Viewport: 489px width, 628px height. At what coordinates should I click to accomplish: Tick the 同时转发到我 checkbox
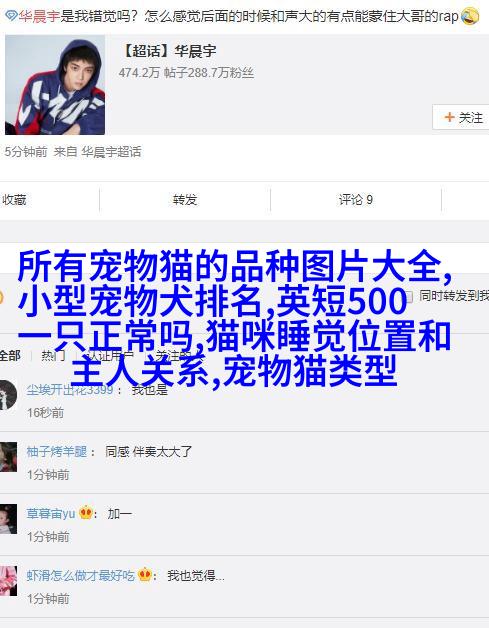pyautogui.click(x=408, y=296)
